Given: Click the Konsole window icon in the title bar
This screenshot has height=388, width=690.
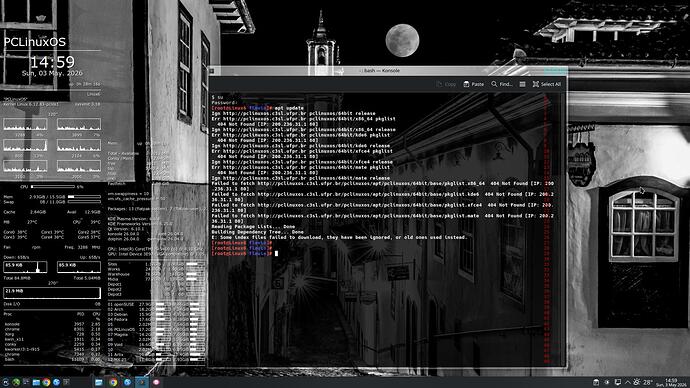Looking at the screenshot, I should pyautogui.click(x=212, y=70).
